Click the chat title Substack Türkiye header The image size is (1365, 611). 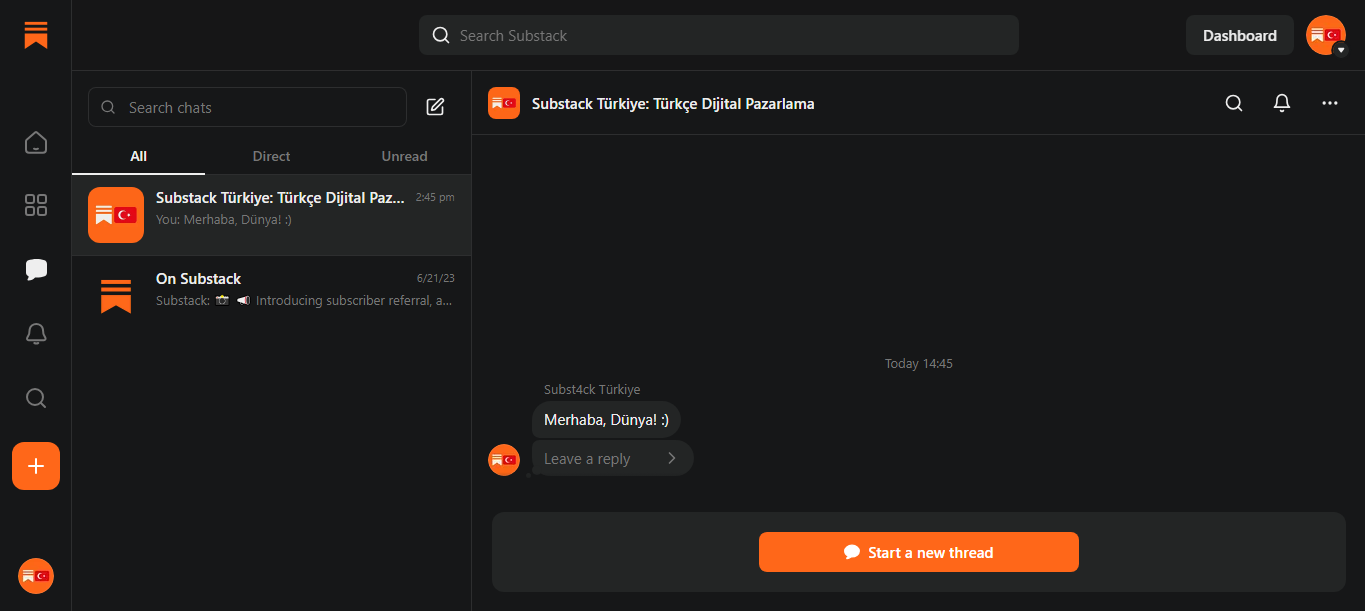[673, 103]
